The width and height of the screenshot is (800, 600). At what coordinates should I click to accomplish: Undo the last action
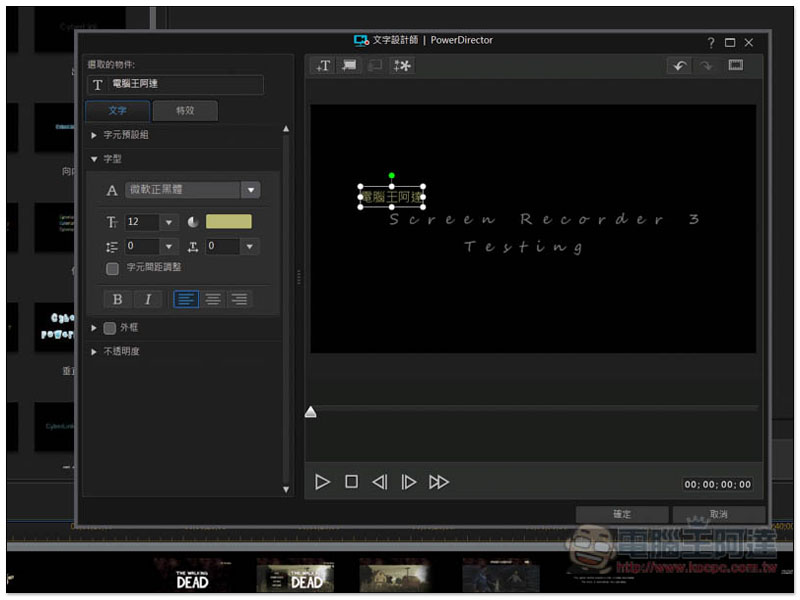(680, 66)
